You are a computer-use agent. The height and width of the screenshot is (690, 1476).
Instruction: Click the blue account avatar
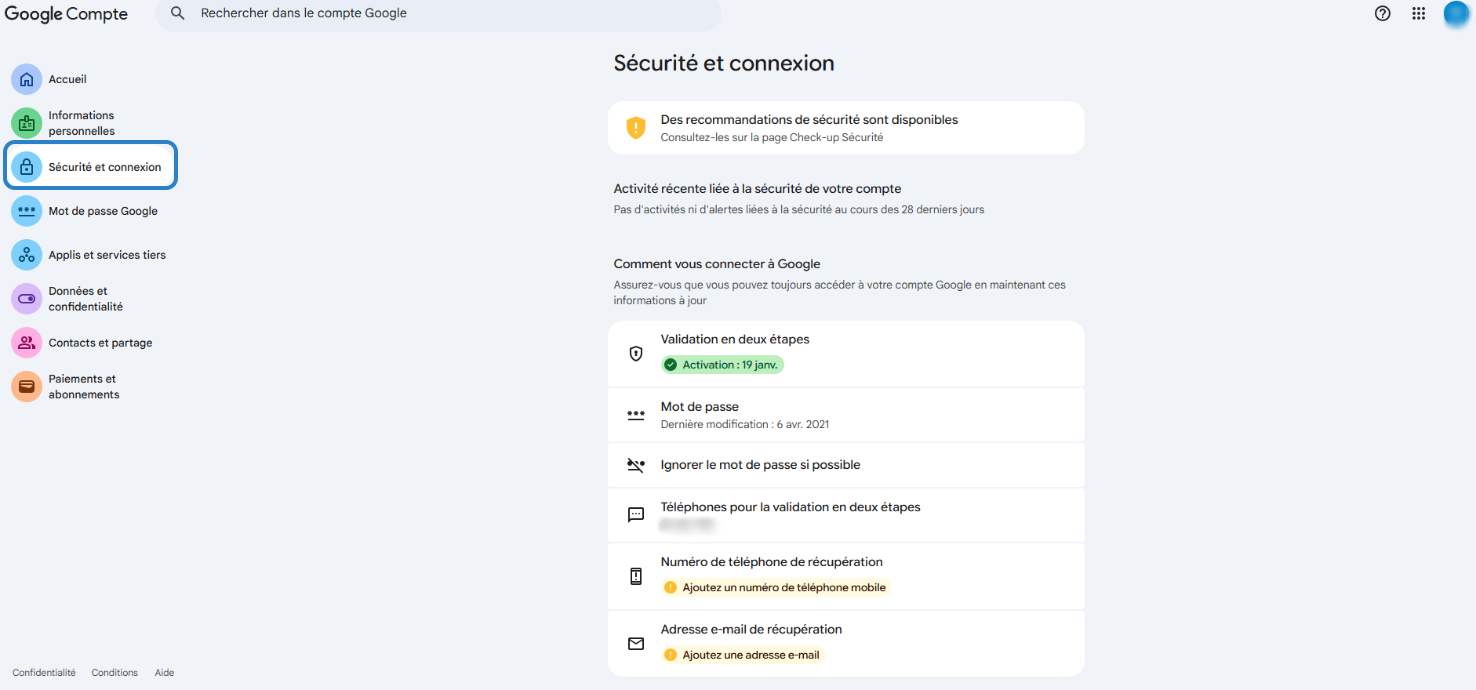[x=1458, y=14]
